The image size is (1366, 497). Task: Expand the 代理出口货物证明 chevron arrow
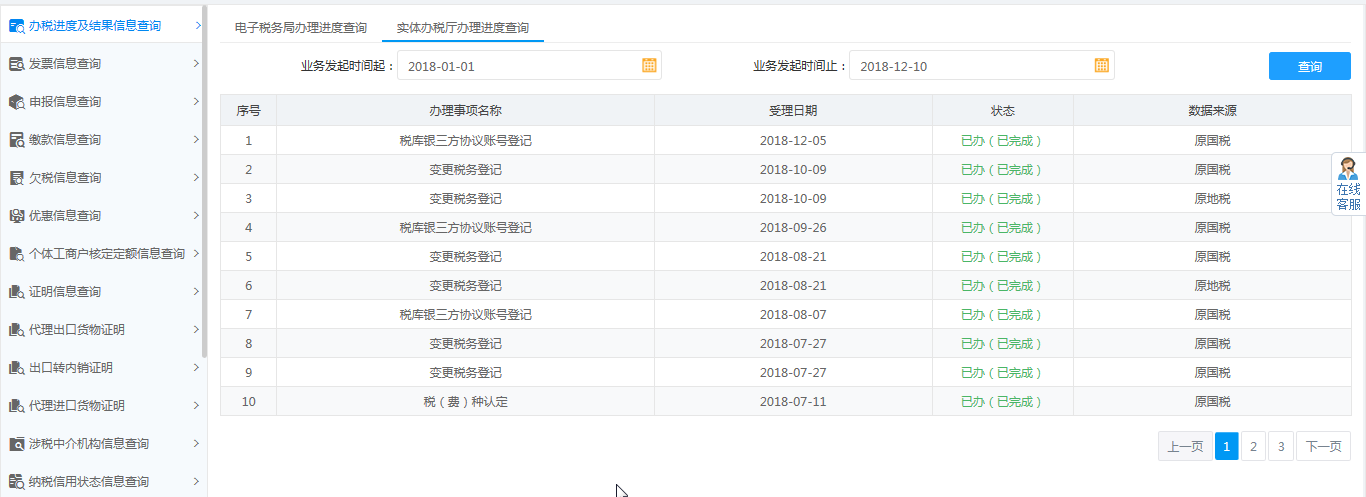point(197,330)
